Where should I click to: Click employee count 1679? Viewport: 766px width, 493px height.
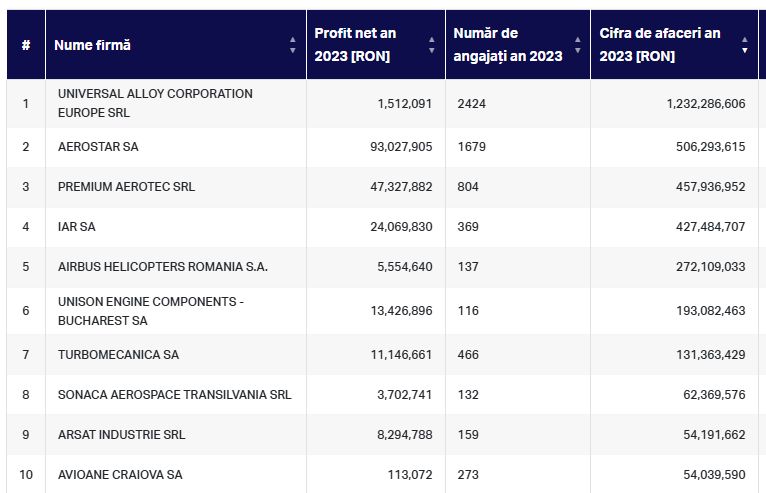tap(471, 147)
